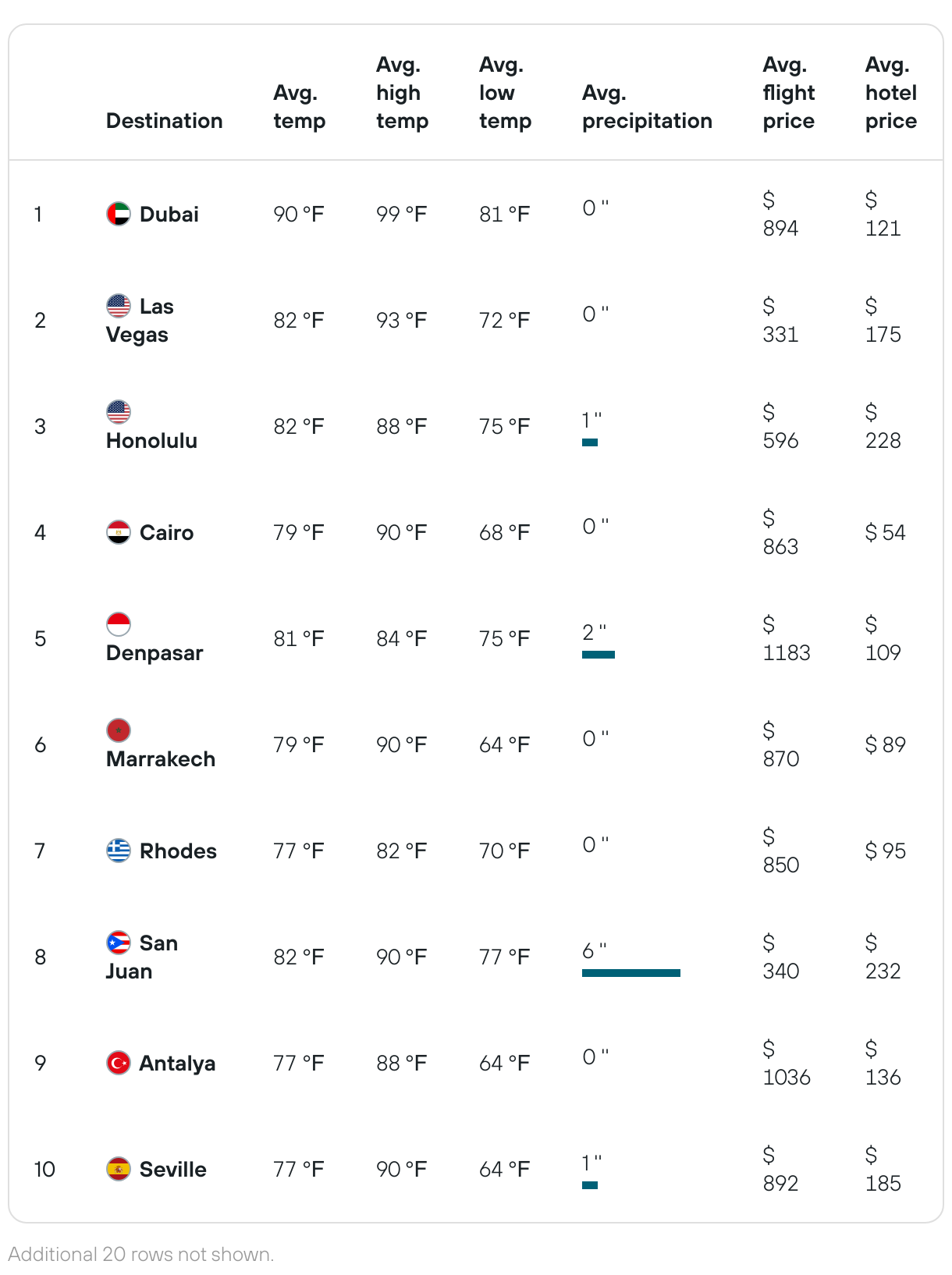Click the Denpasar 2-inch precipitation bar
Viewport: 952px width, 1275px height.
(x=599, y=655)
